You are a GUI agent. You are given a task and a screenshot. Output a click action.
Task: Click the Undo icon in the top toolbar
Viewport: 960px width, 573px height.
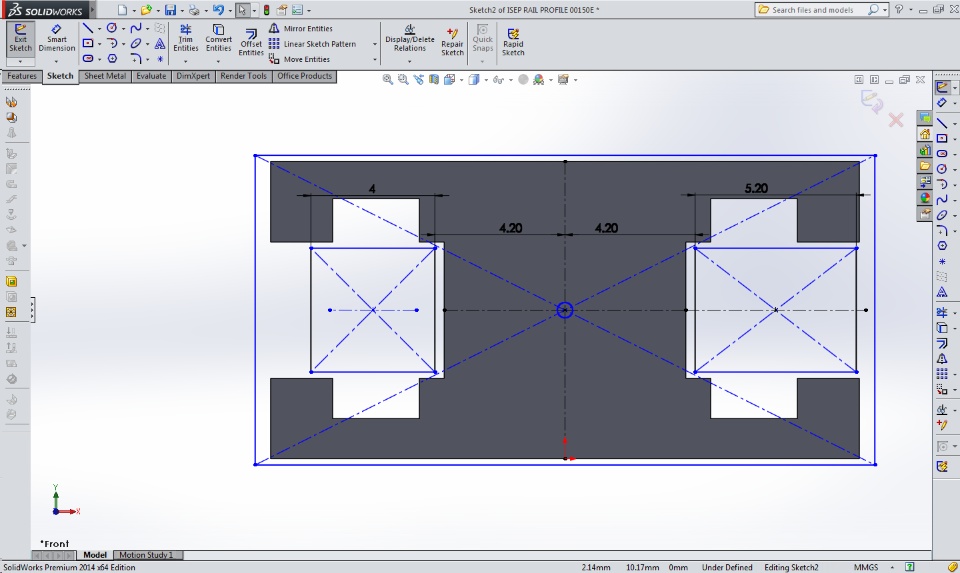[218, 10]
